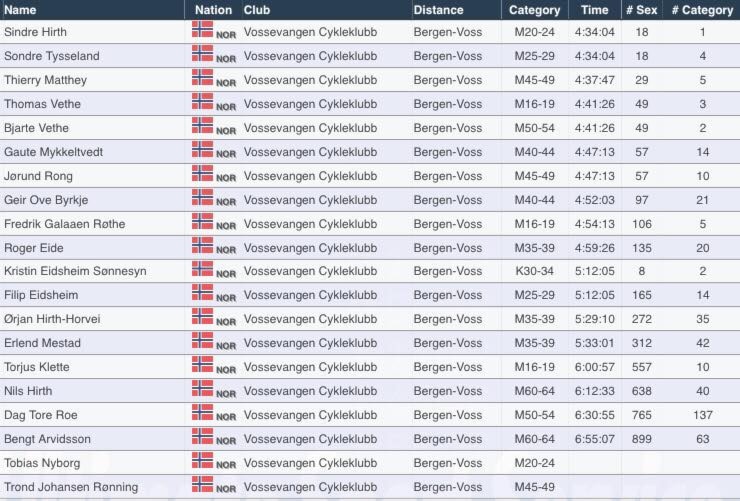Viewport: 740px width, 501px height.
Task: Select the name Bjarte Vethe
Action: [x=36, y=128]
